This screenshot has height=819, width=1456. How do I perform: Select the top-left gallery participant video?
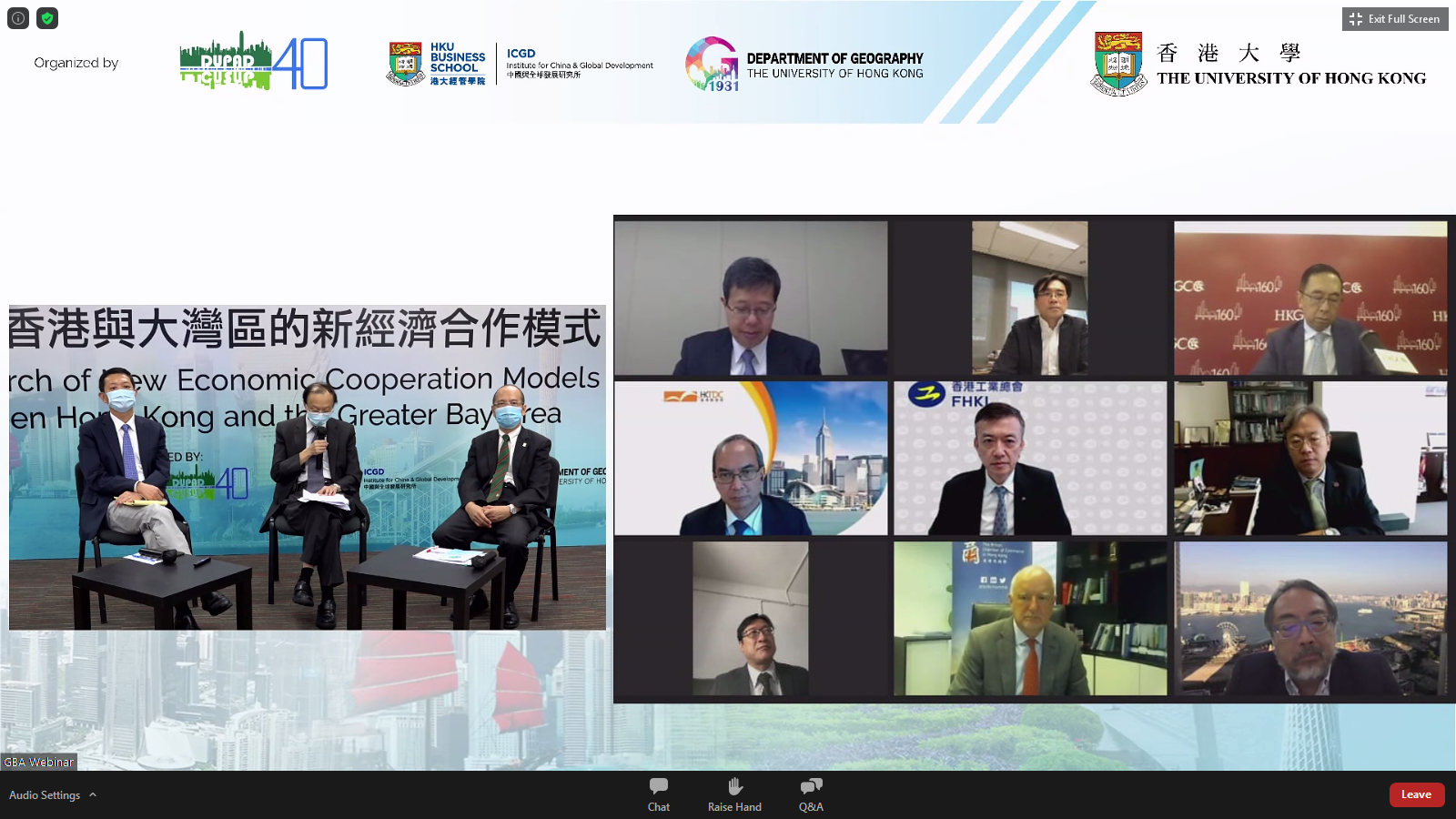751,298
